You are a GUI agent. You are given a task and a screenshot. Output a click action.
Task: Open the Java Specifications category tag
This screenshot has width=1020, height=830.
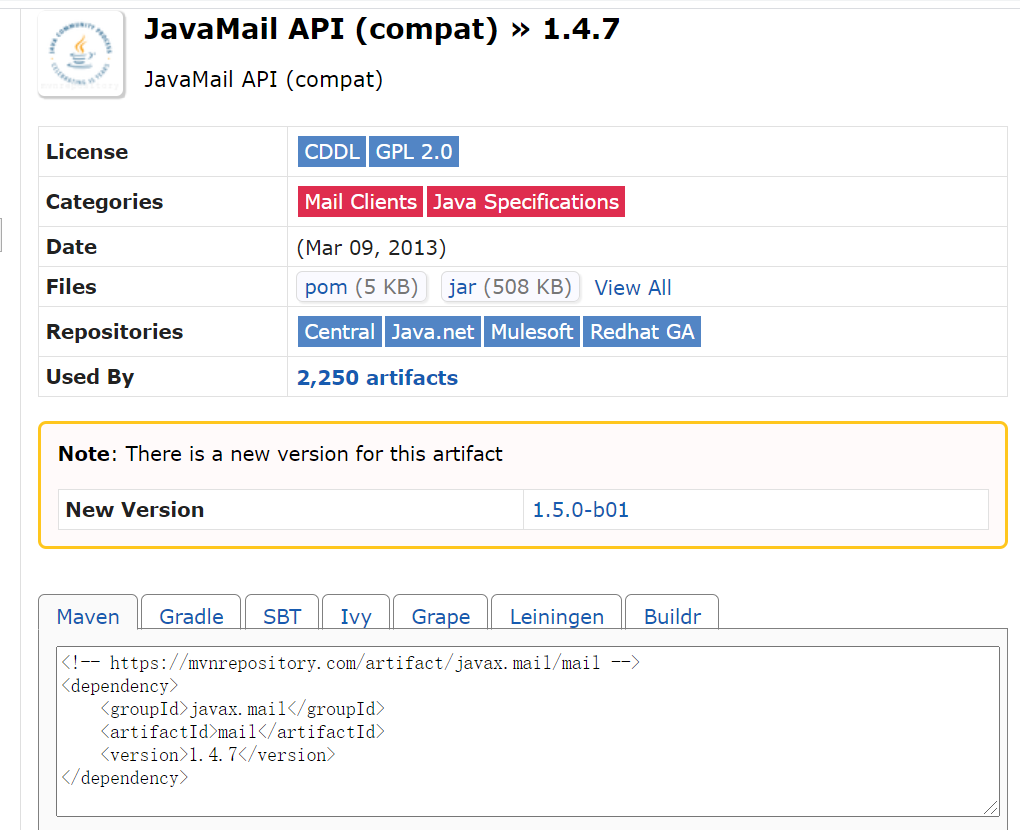(526, 202)
